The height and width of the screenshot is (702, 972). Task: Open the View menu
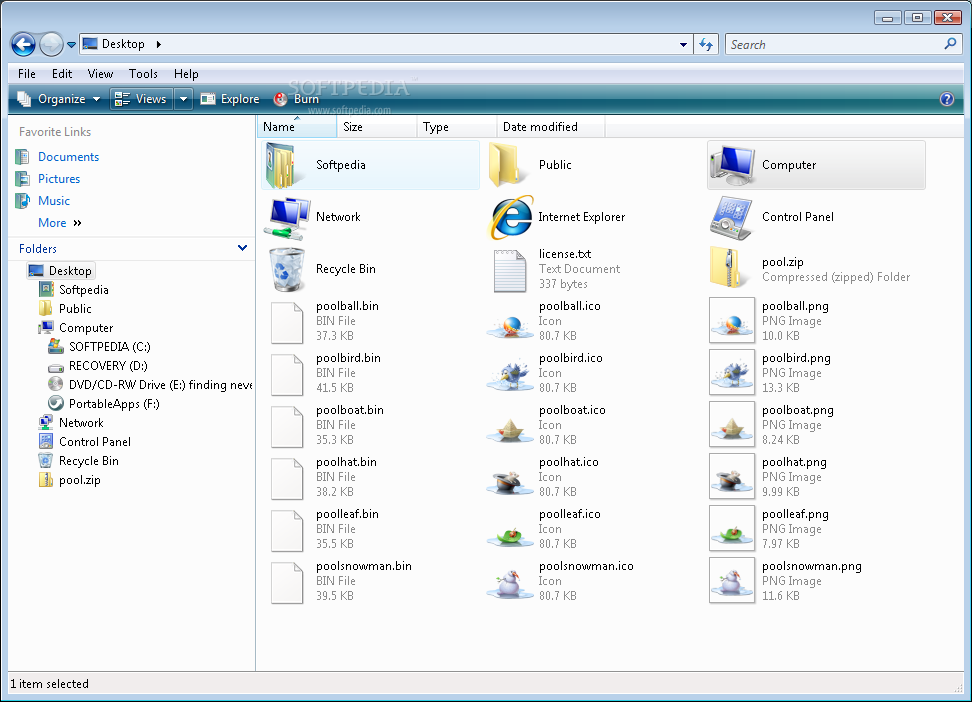pyautogui.click(x=100, y=74)
